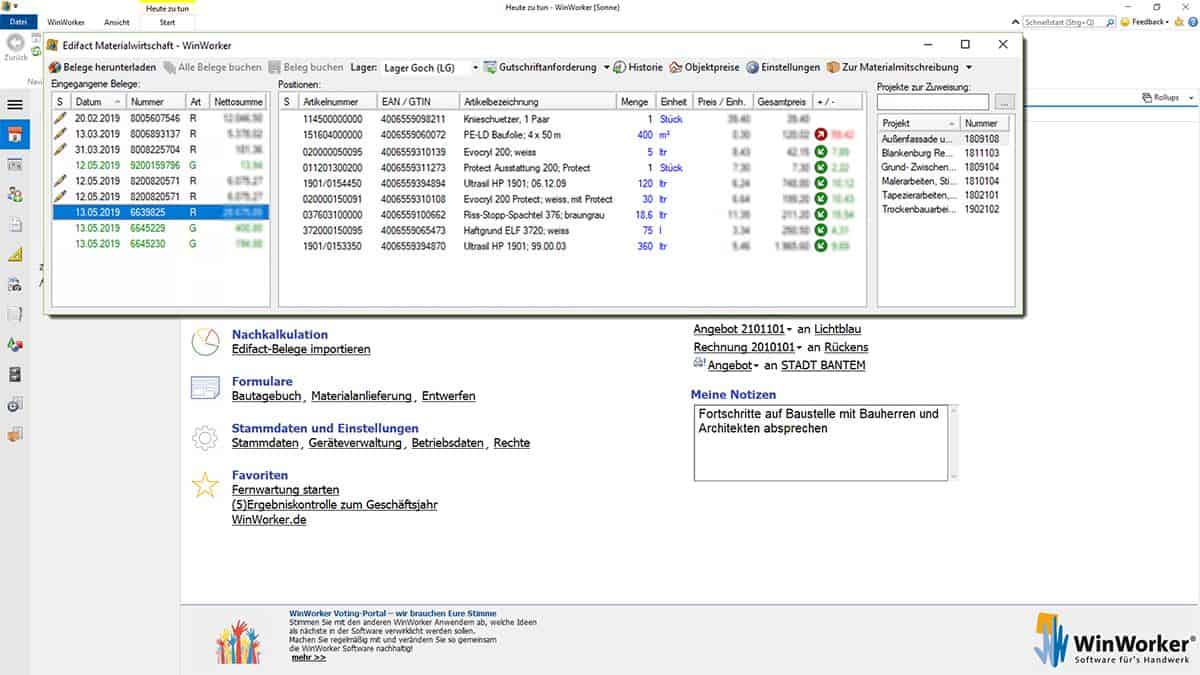This screenshot has height=675, width=1200.
Task: Click the Gutschriftanforderung button
Action: (x=539, y=67)
